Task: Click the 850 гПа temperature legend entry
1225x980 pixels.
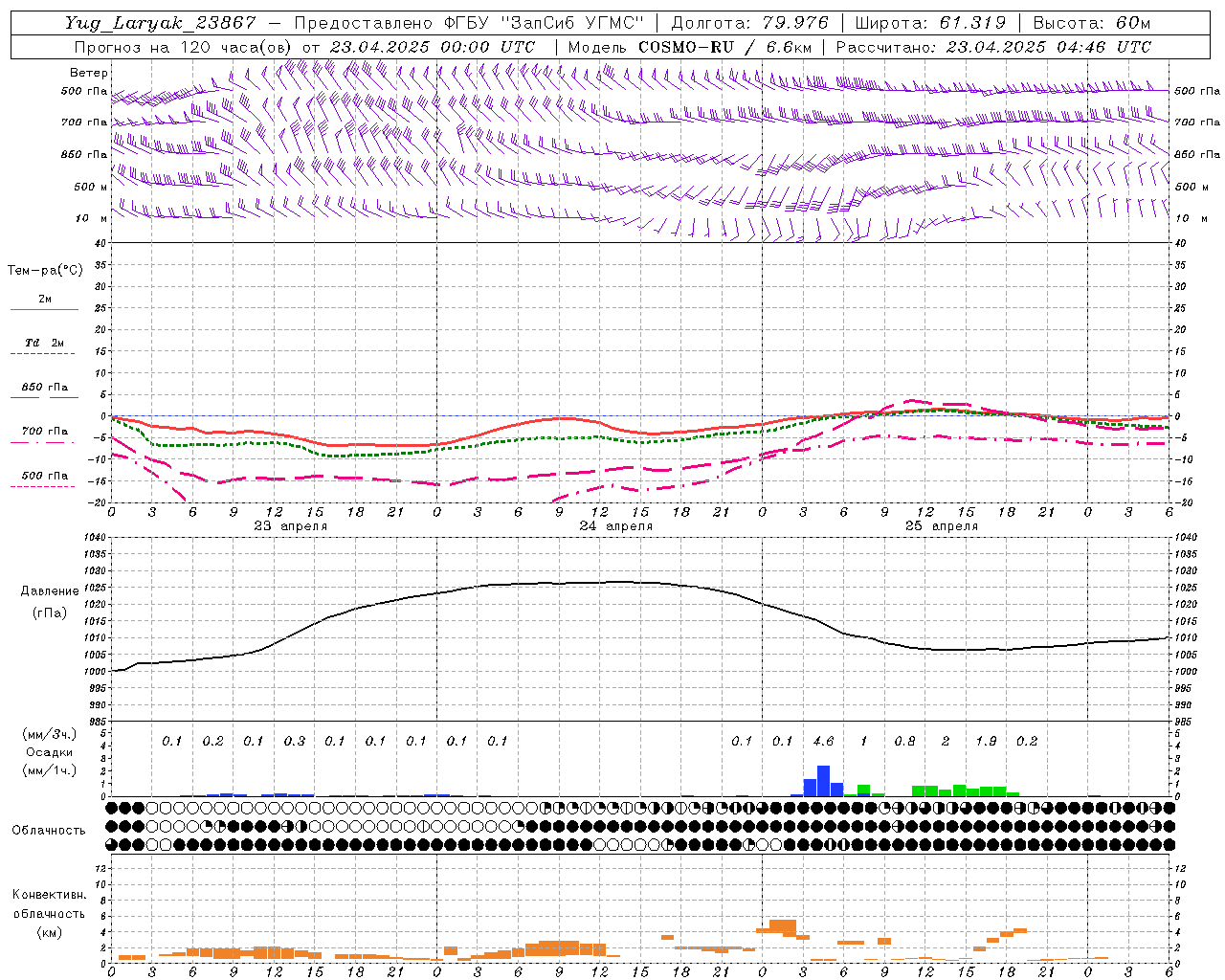Action: [x=45, y=388]
